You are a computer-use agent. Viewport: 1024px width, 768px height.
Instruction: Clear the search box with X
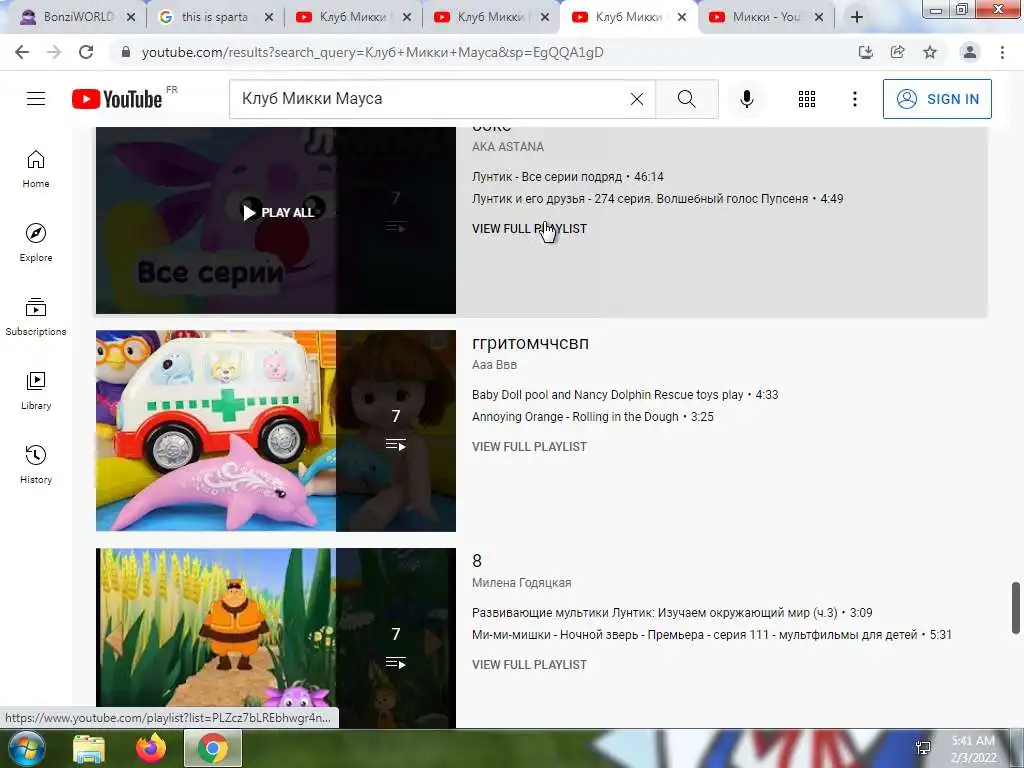pos(637,99)
